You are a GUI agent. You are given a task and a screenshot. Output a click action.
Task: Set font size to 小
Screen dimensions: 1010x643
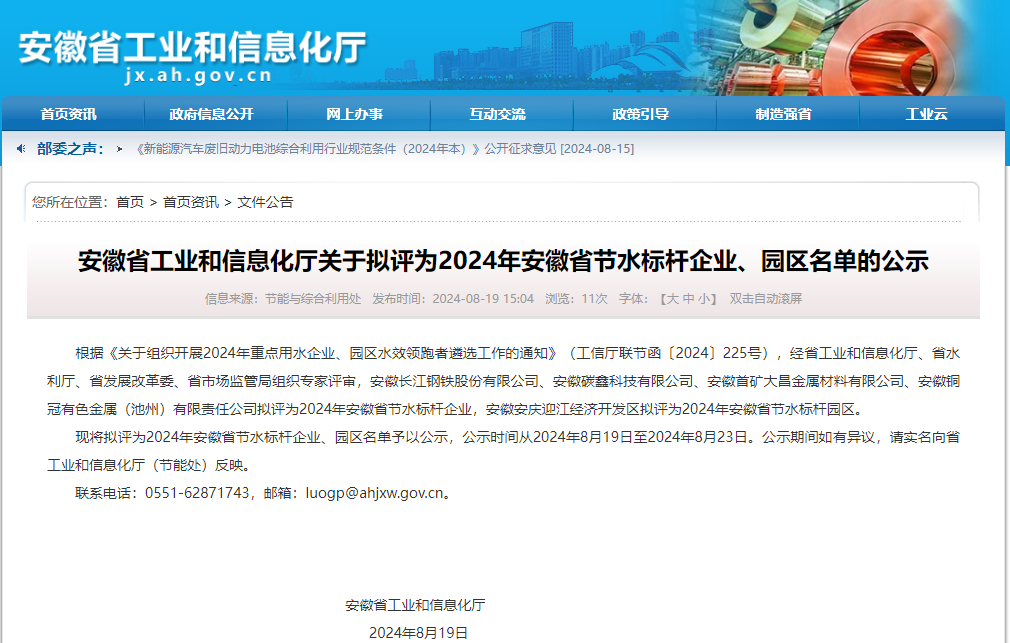[704, 299]
